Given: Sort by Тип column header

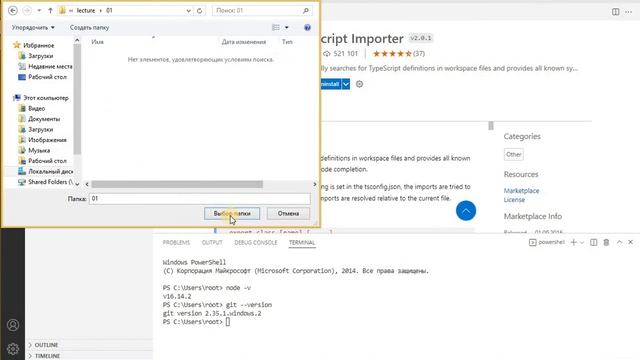Looking at the screenshot, I should [x=287, y=42].
